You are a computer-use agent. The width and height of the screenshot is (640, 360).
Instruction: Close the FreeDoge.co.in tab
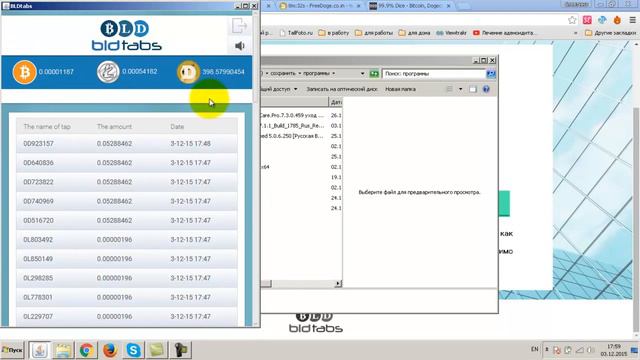coord(359,6)
